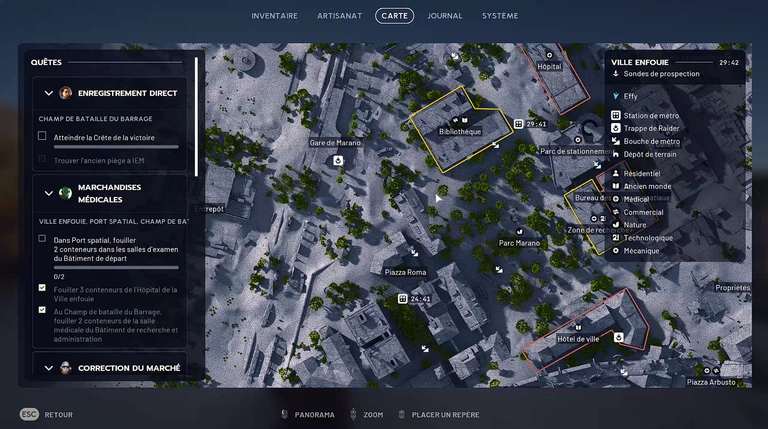The height and width of the screenshot is (429, 768).
Task: Toggle the Fouiller 3 conteneurs de l'Hôpital checkbox
Action: click(42, 287)
